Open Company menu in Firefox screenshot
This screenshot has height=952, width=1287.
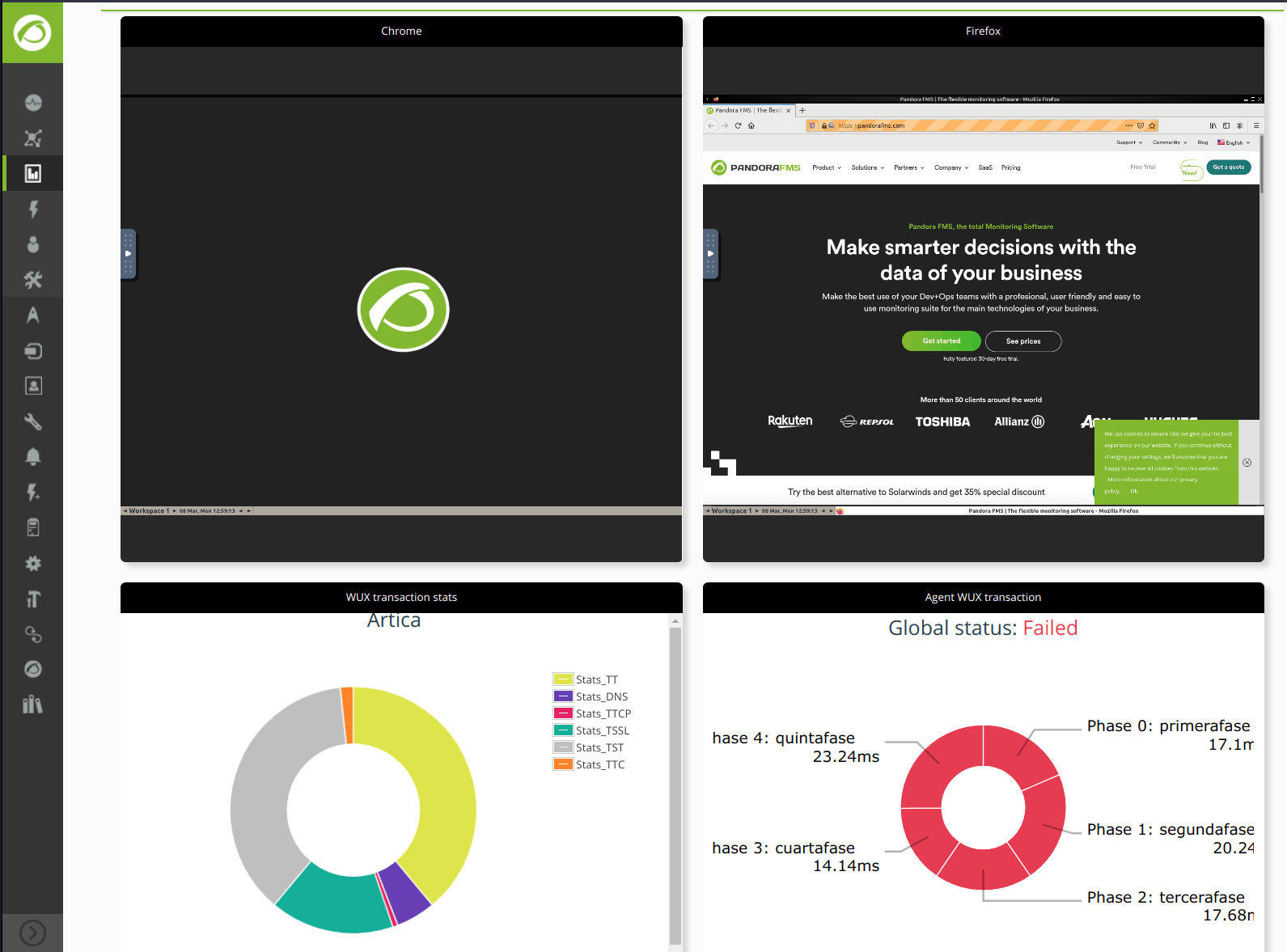(951, 168)
